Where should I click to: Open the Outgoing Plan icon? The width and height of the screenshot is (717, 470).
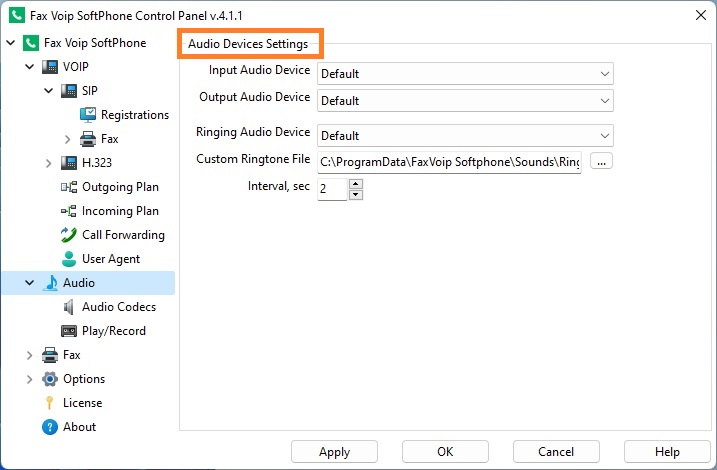(x=69, y=187)
